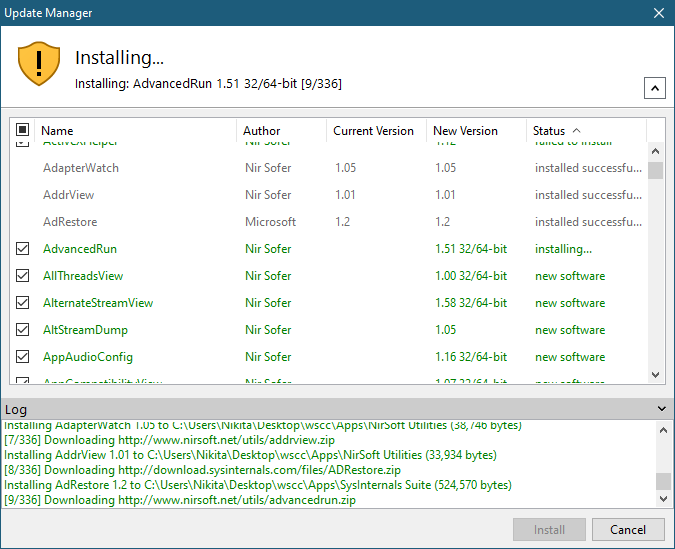675x549 pixels.
Task: Click the Log panel scrollbar thumb
Action: (x=663, y=481)
